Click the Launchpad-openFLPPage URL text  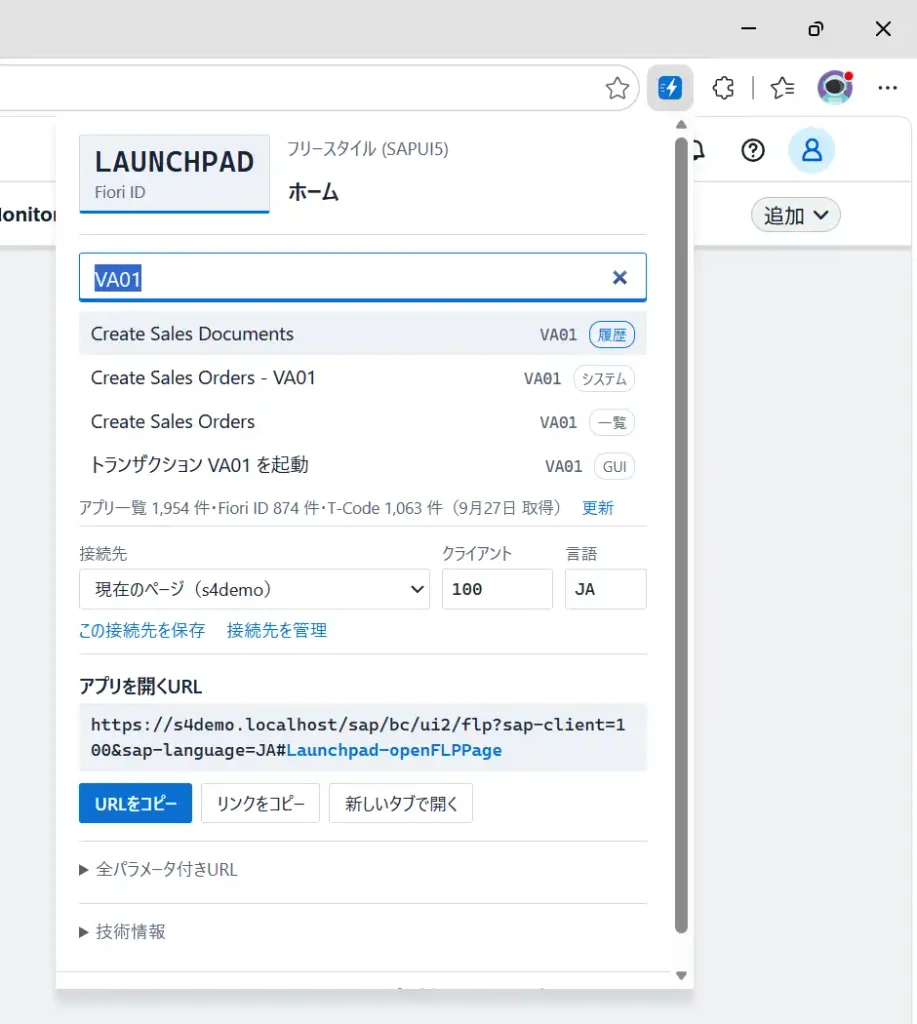tap(394, 750)
